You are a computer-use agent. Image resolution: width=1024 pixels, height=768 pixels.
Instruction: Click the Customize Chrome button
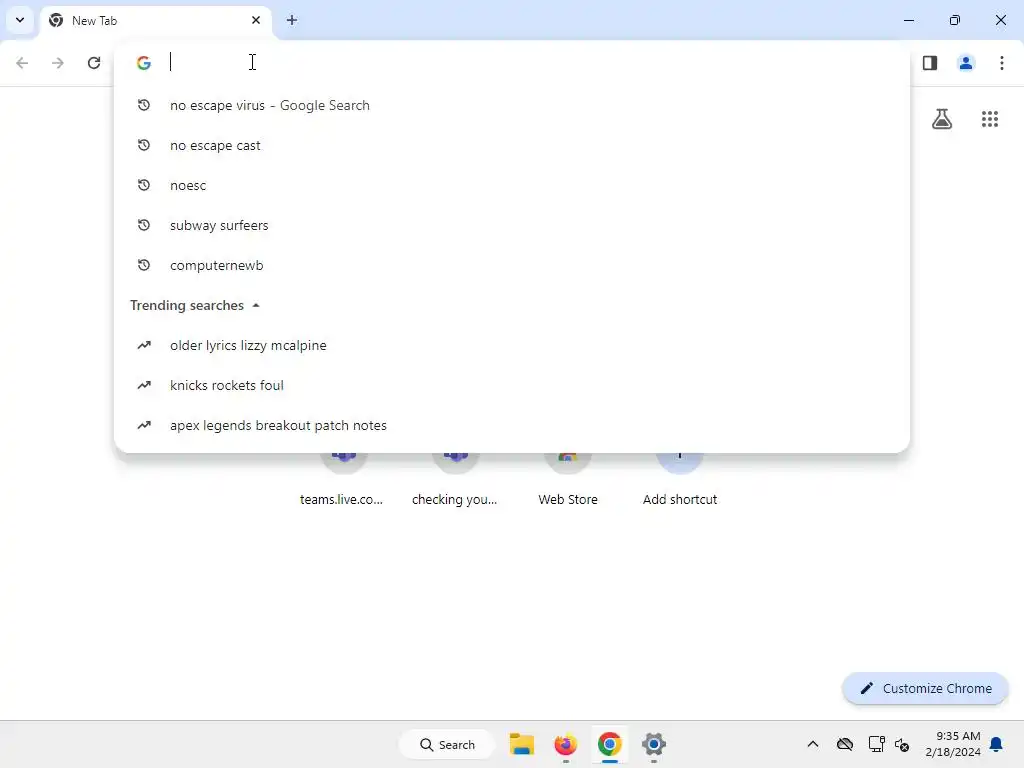(x=925, y=688)
